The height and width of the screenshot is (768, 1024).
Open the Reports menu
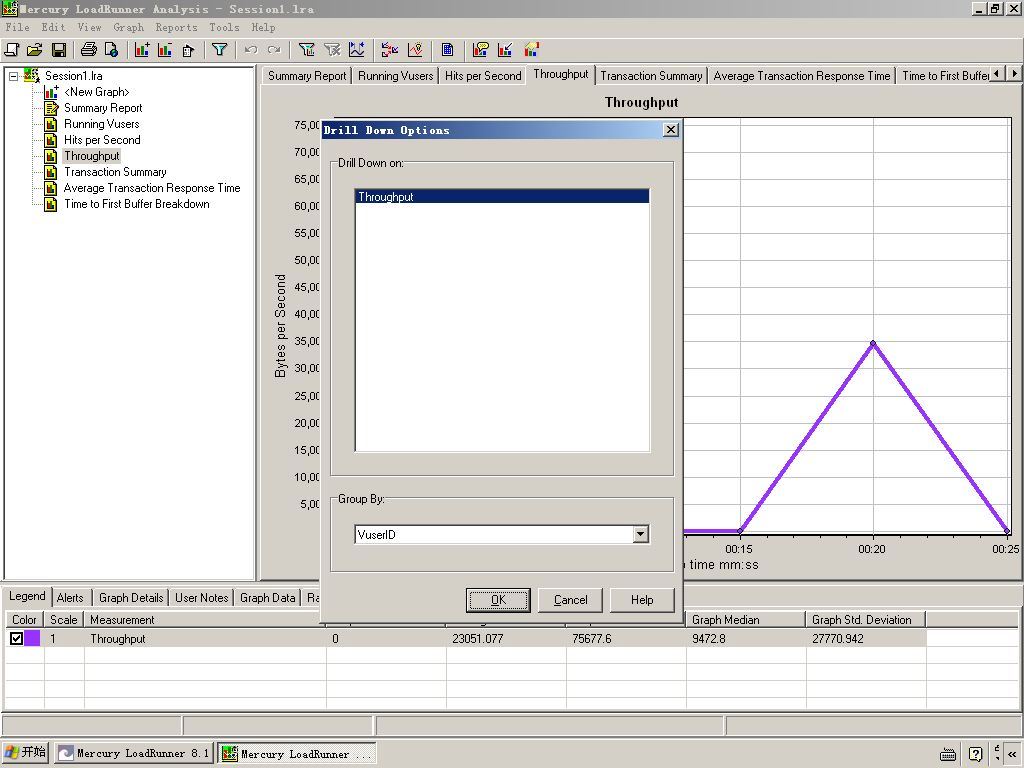(x=176, y=27)
